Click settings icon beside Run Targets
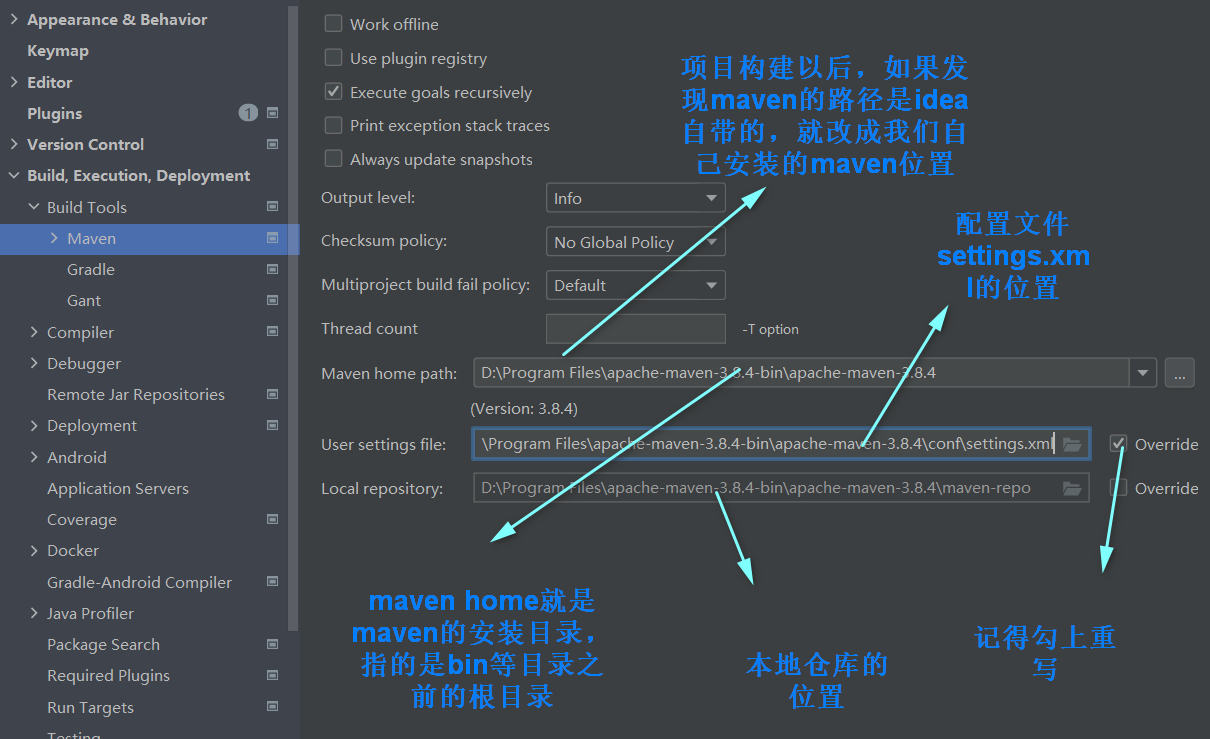 tap(272, 707)
